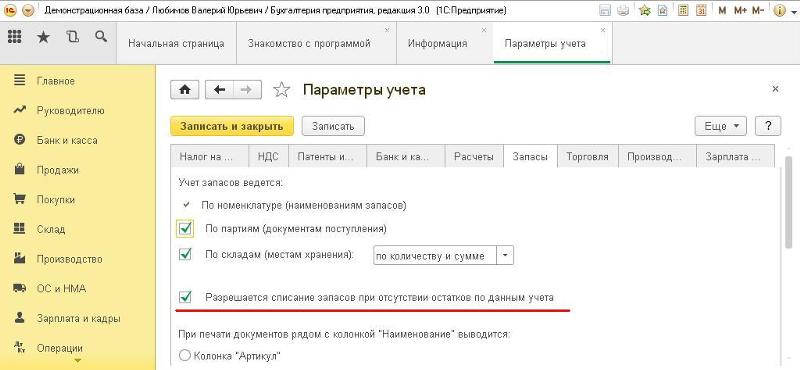
Task: Open the Еще dropdown menu
Action: (720, 126)
